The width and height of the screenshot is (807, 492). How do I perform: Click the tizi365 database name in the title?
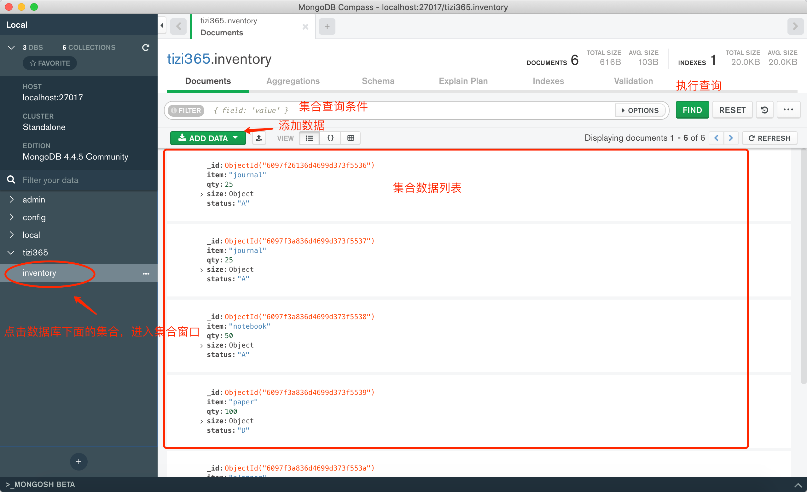coord(188,59)
